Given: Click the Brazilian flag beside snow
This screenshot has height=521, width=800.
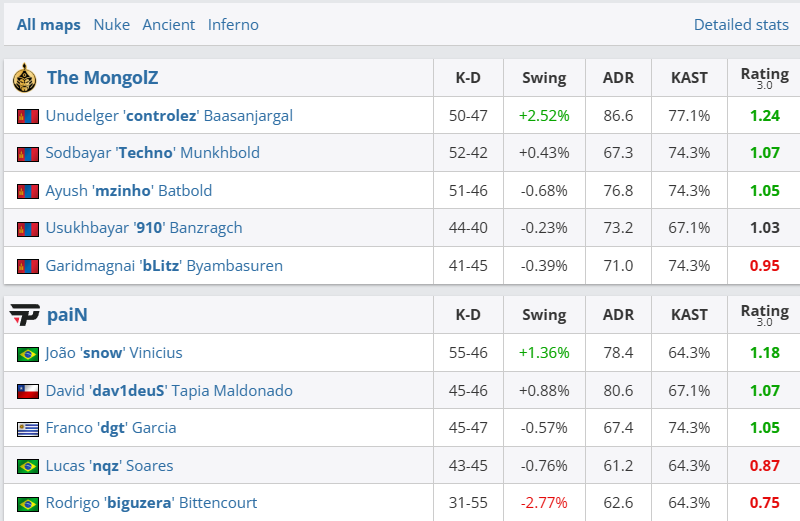Looking at the screenshot, I should [27, 353].
